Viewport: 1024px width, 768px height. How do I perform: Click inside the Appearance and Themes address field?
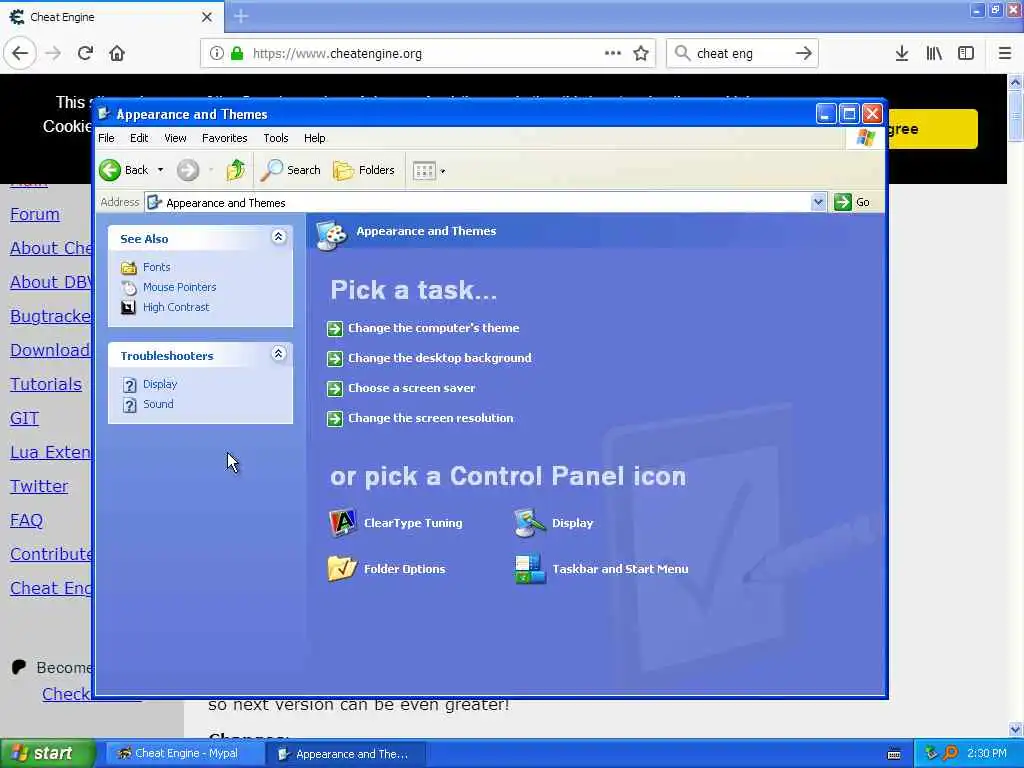478,202
